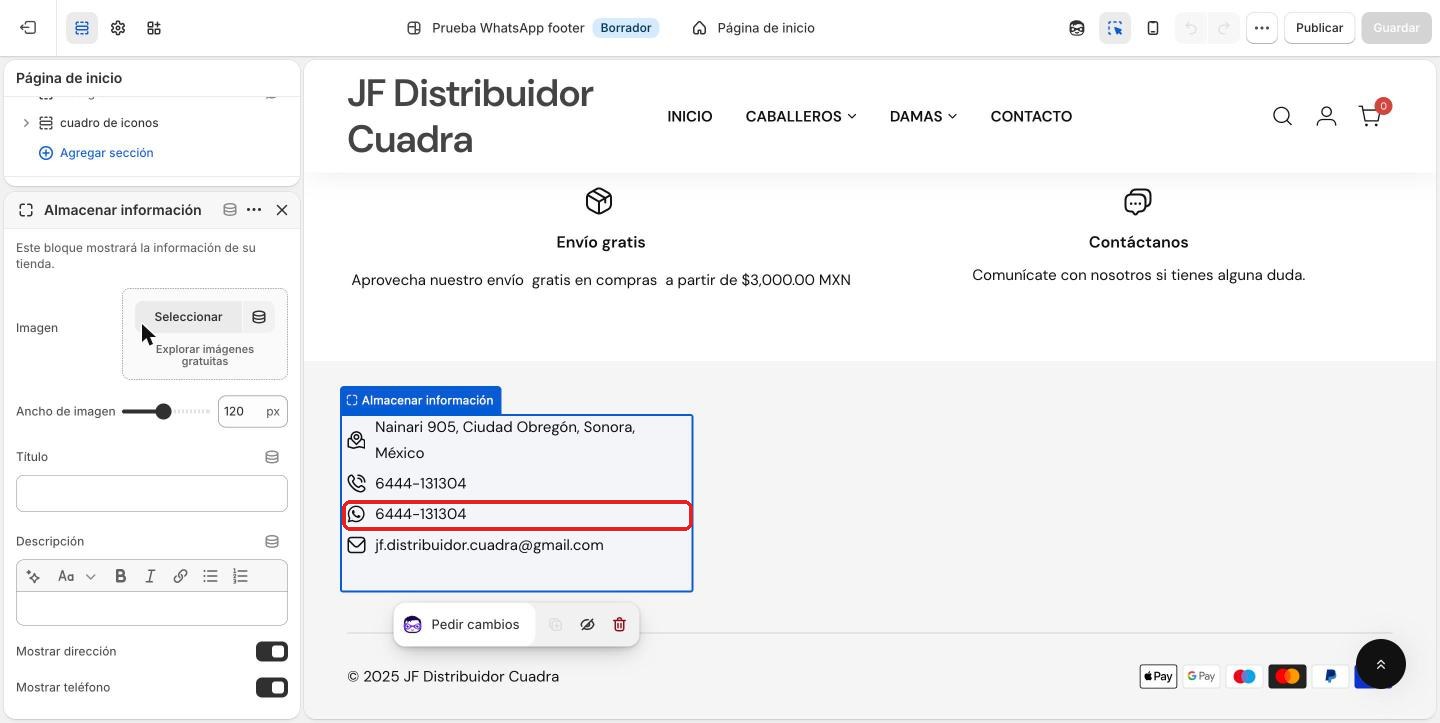Open DAMAS dropdown menu

pos(923,116)
